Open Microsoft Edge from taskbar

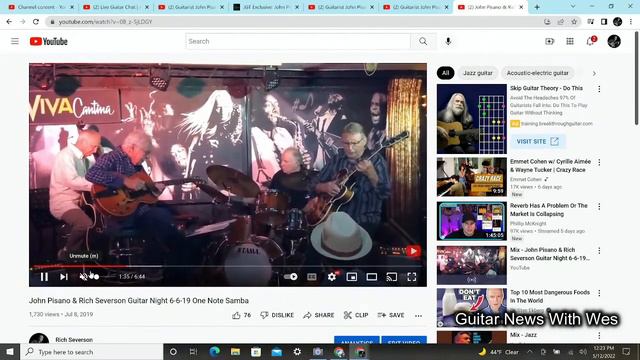(215, 351)
